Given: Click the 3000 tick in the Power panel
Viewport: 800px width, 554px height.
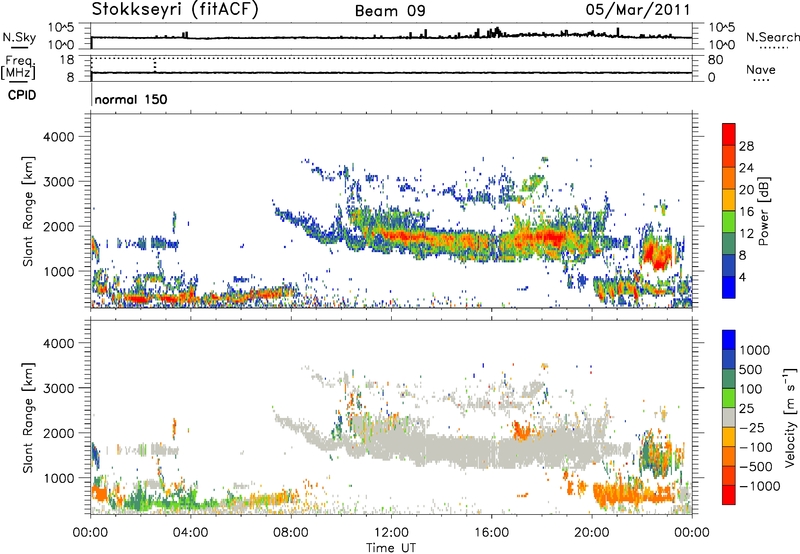Looking at the screenshot, I should tap(59, 182).
